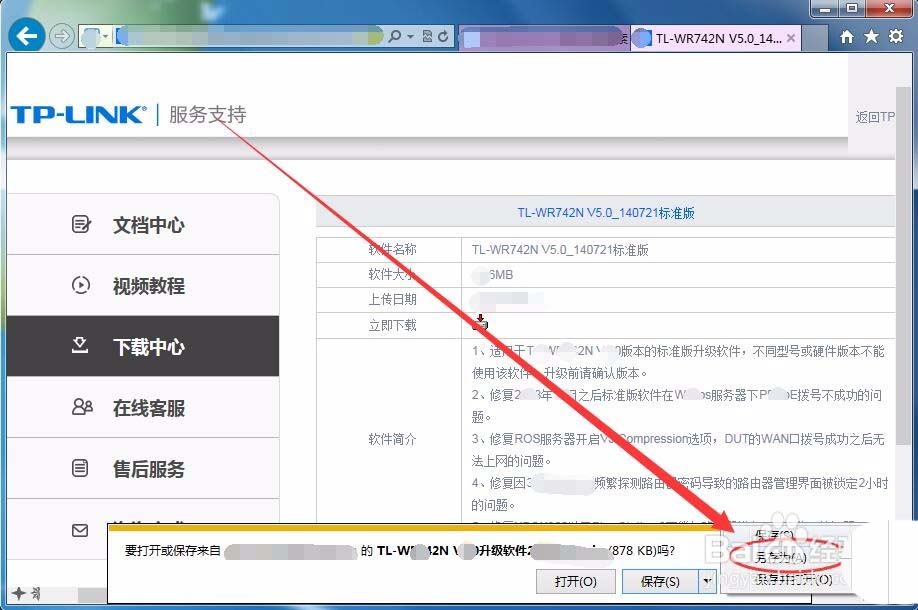
Task: Click the 视频教程 play icon
Action: [x=81, y=285]
